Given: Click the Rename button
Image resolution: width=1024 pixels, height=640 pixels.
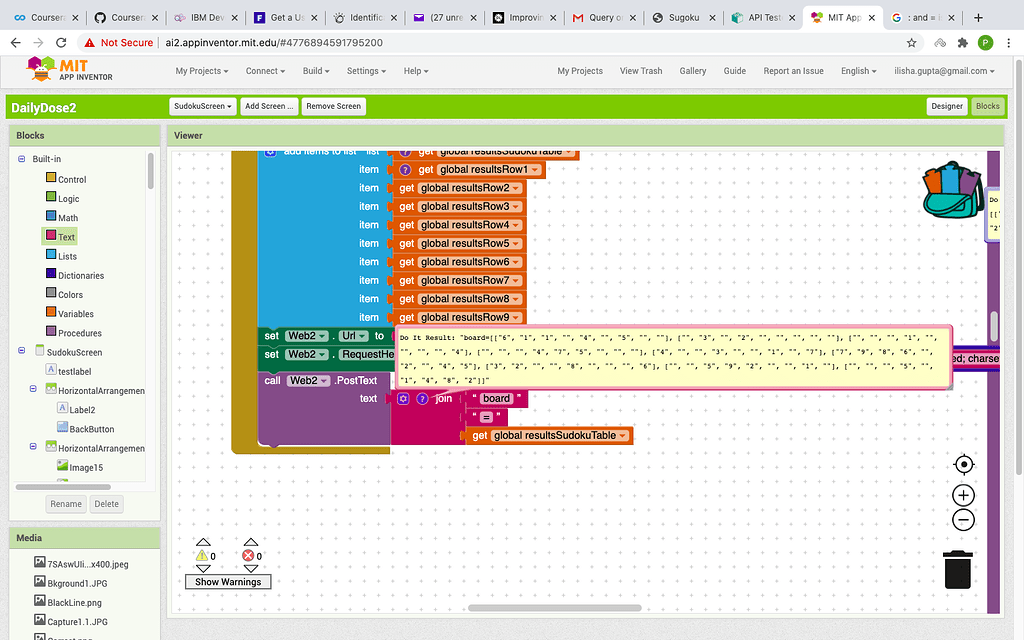Looking at the screenshot, I should [66, 504].
